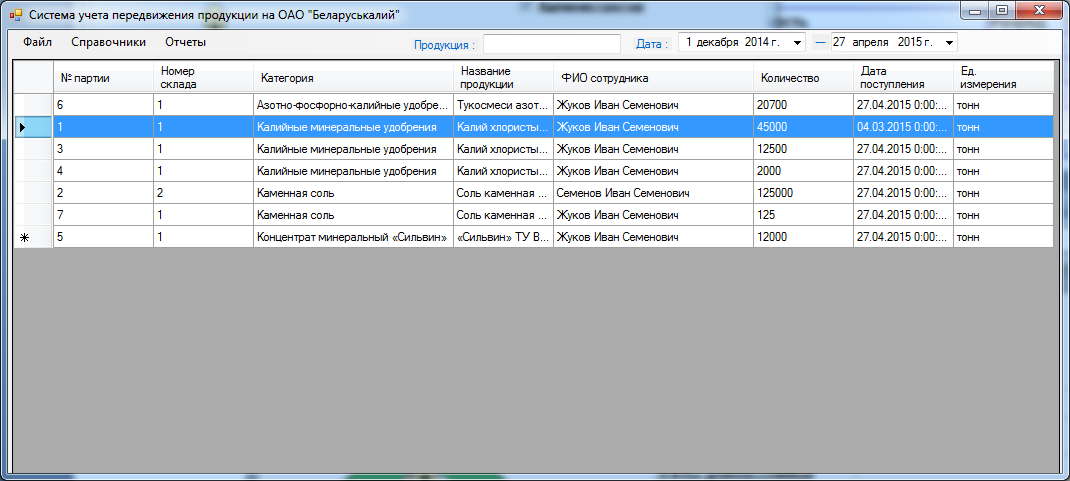Sort by Количество column header

[x=803, y=78]
